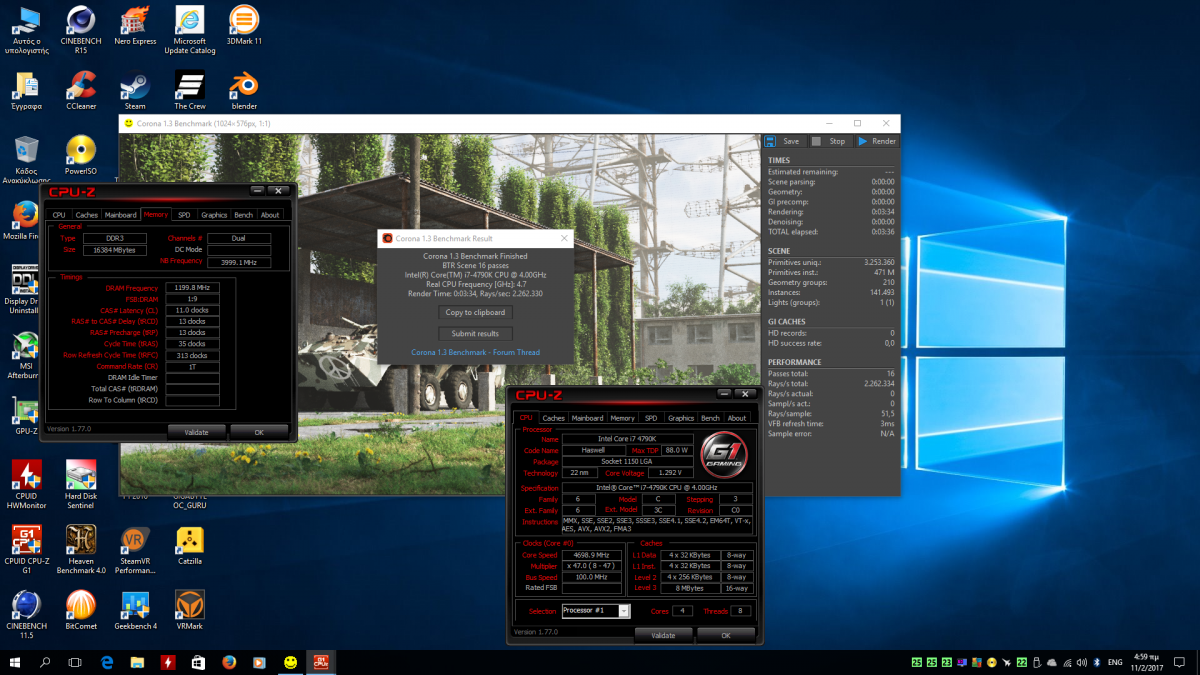This screenshot has height=675, width=1200.
Task: Open Task View from the taskbar
Action: click(x=75, y=662)
